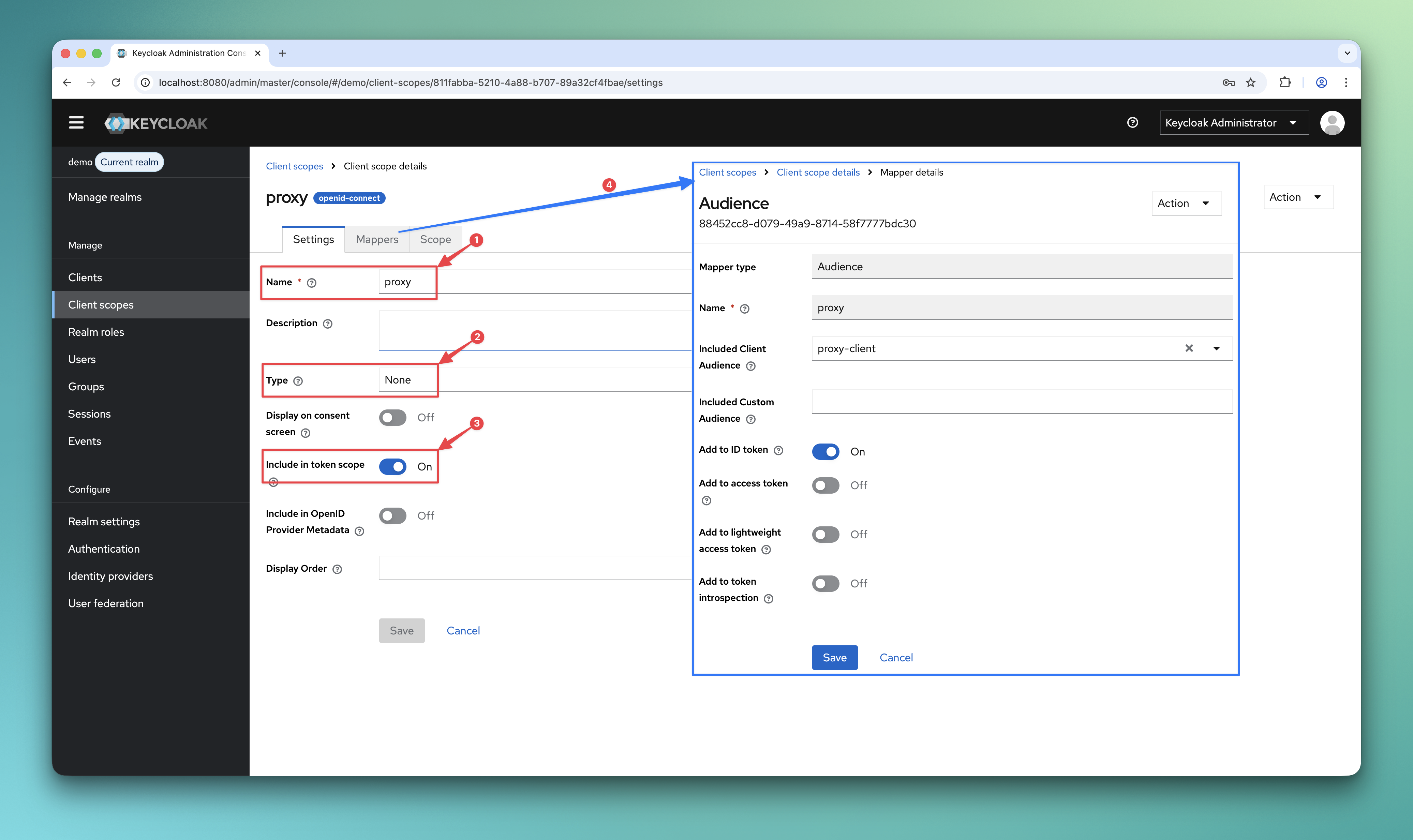
Task: Open browser extensions puzzle icon
Action: (1284, 82)
